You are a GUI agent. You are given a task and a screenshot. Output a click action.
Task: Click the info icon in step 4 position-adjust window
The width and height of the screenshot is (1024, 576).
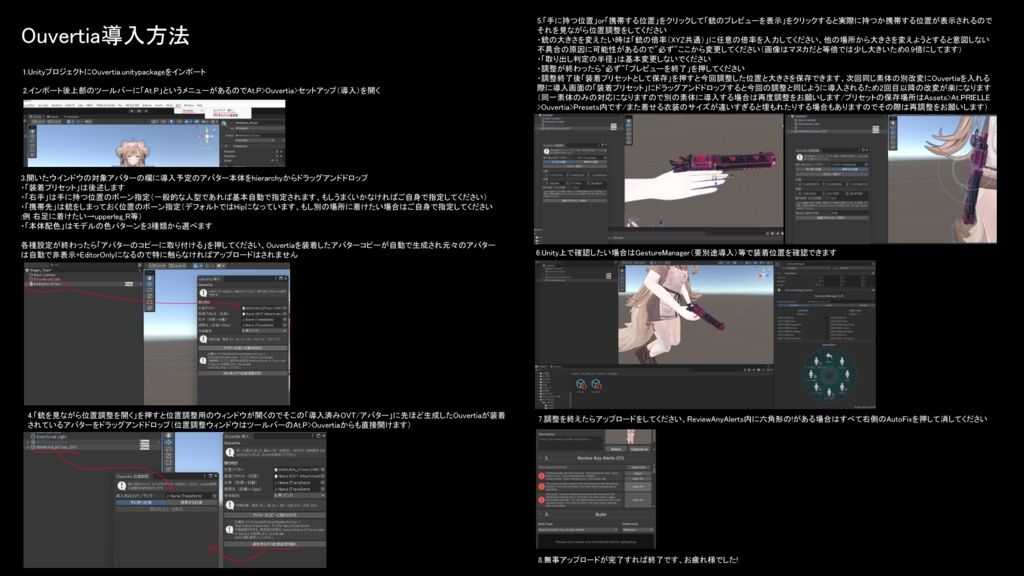(x=121, y=487)
